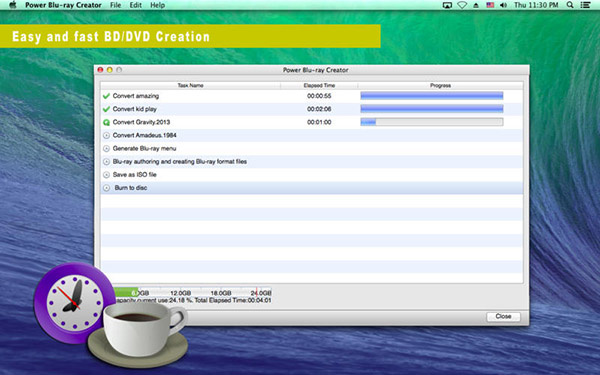The image size is (600, 375).
Task: Click the 18.0GB capacity label
Action: pos(221,293)
